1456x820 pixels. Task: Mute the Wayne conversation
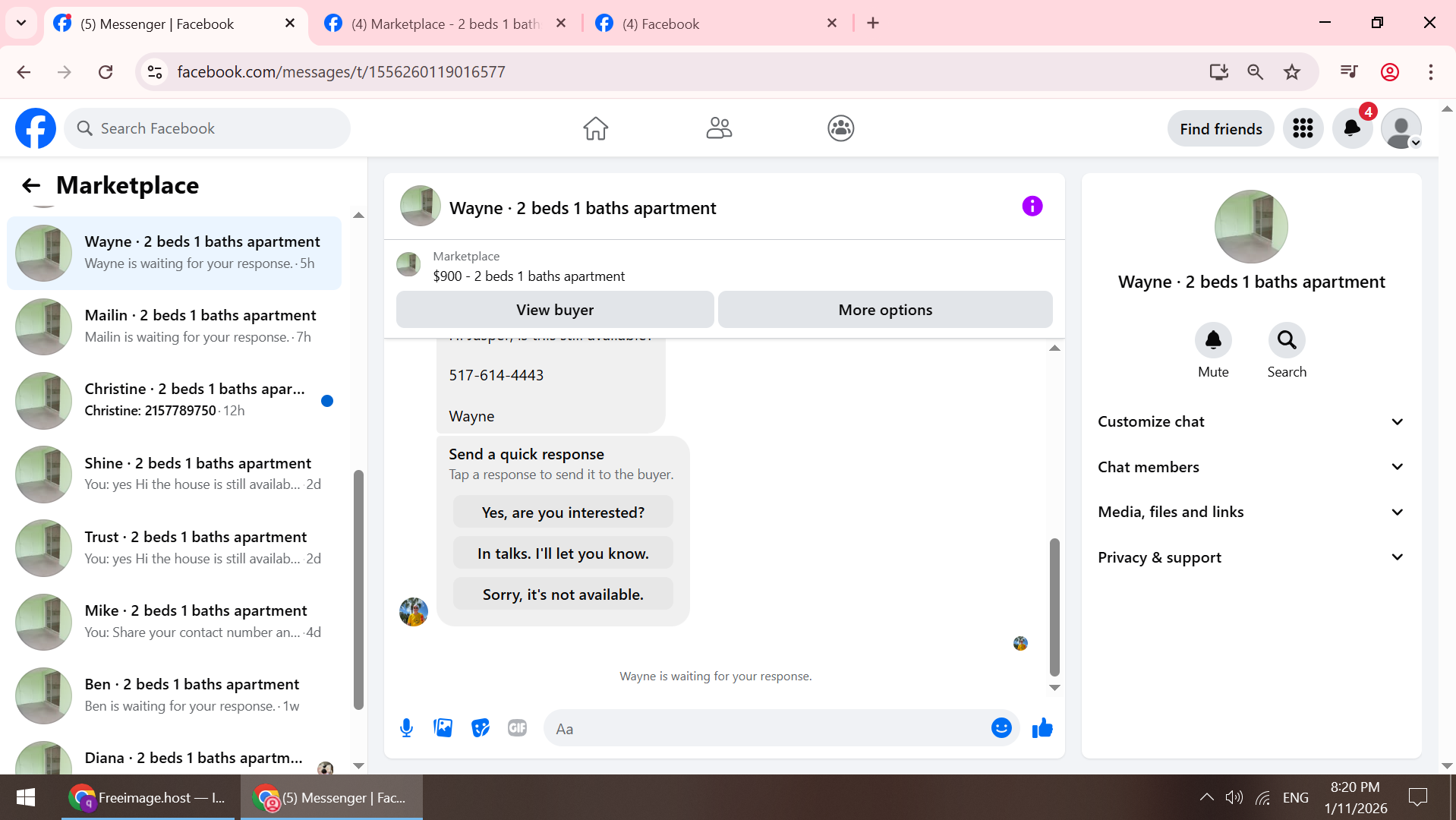[x=1213, y=340]
